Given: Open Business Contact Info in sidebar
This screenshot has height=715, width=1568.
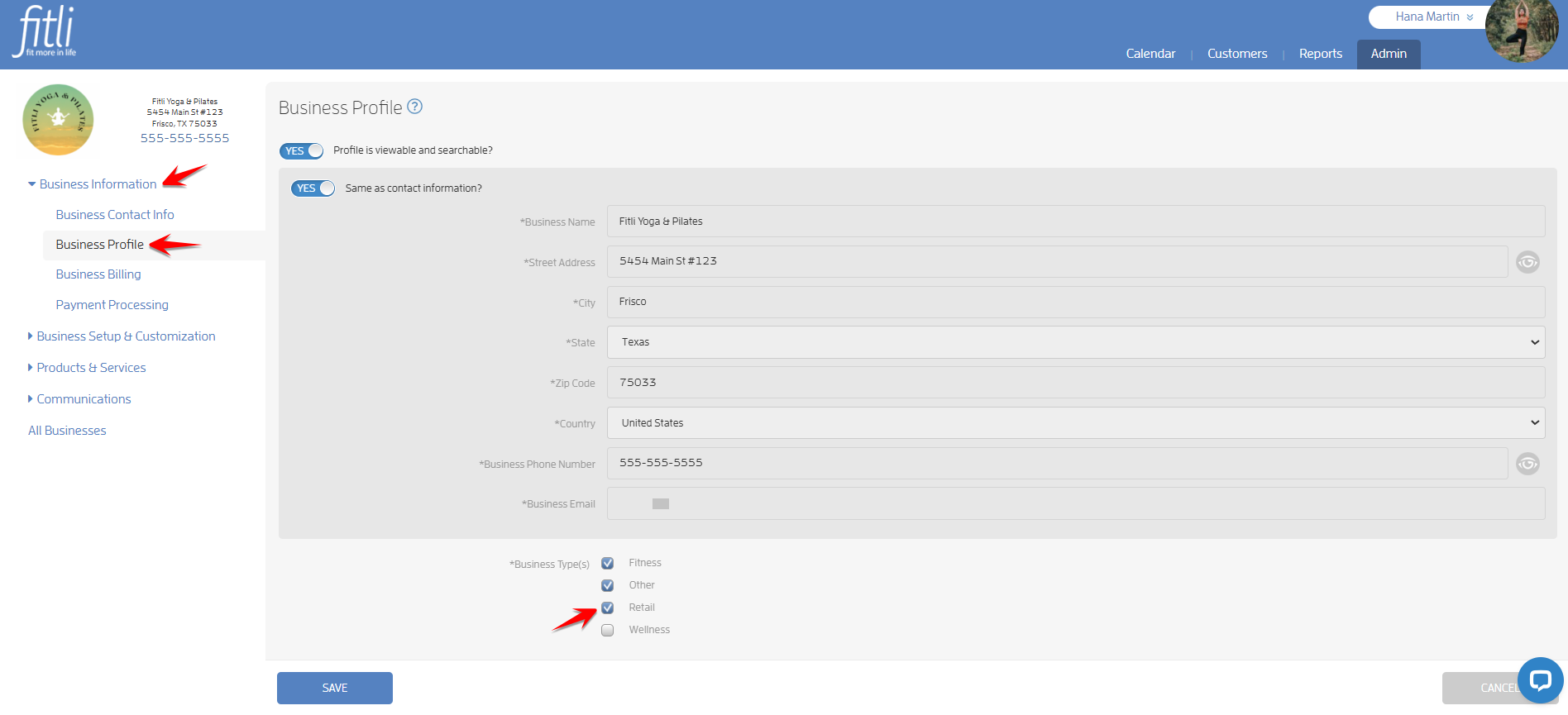Looking at the screenshot, I should [x=115, y=215].
